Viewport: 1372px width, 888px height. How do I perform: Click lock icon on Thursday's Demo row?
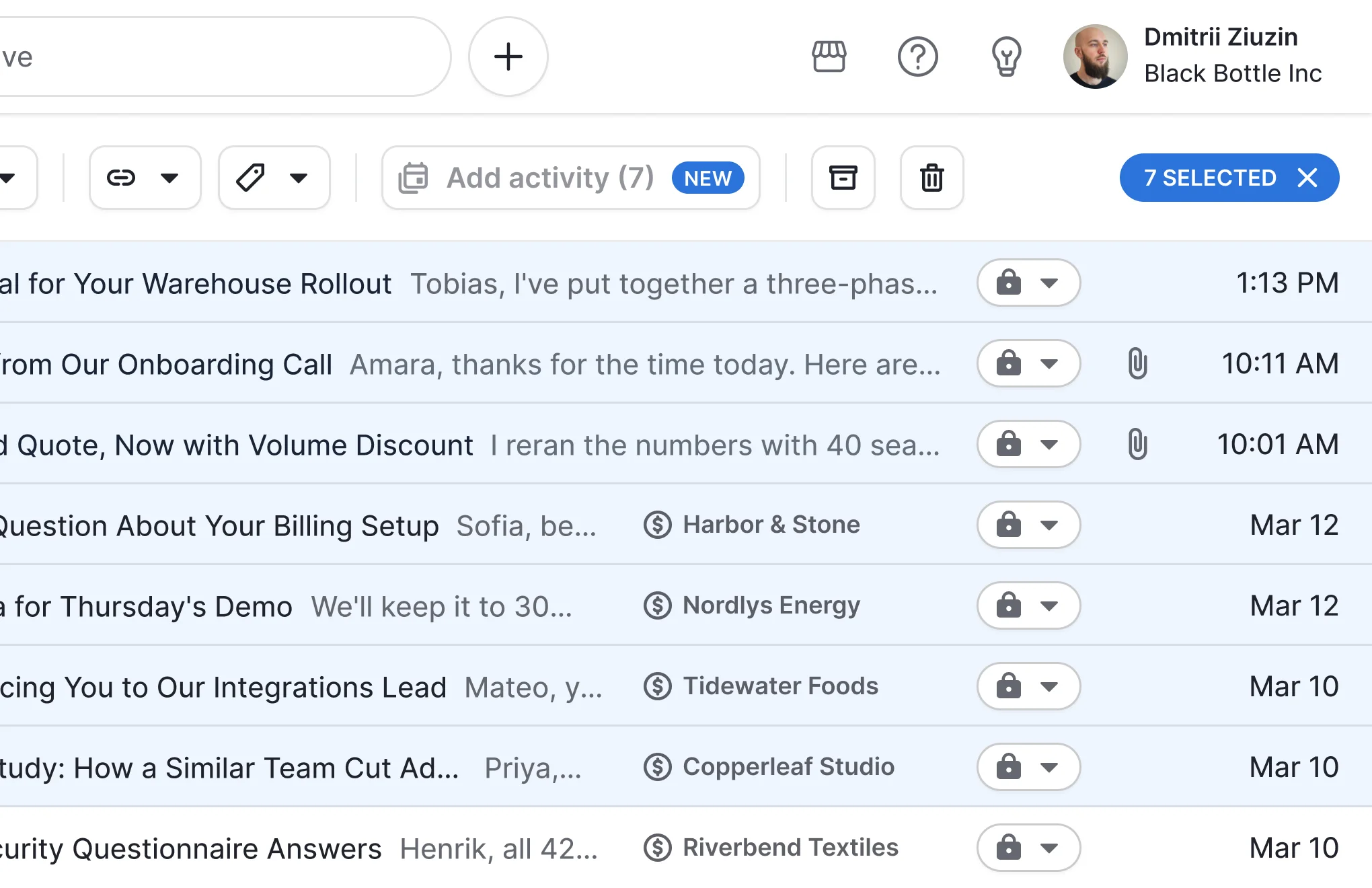[1008, 605]
